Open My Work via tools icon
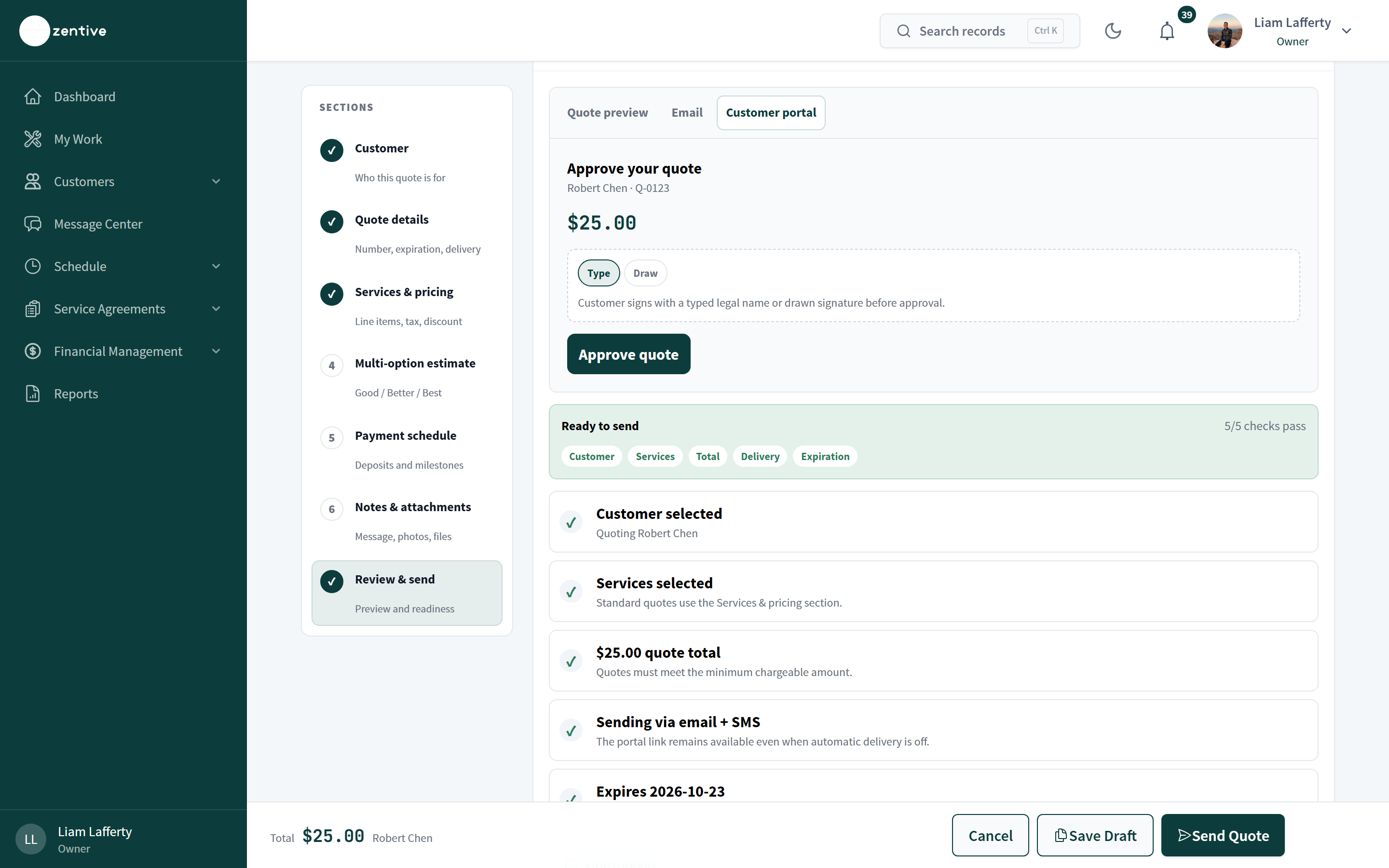 tap(33, 139)
